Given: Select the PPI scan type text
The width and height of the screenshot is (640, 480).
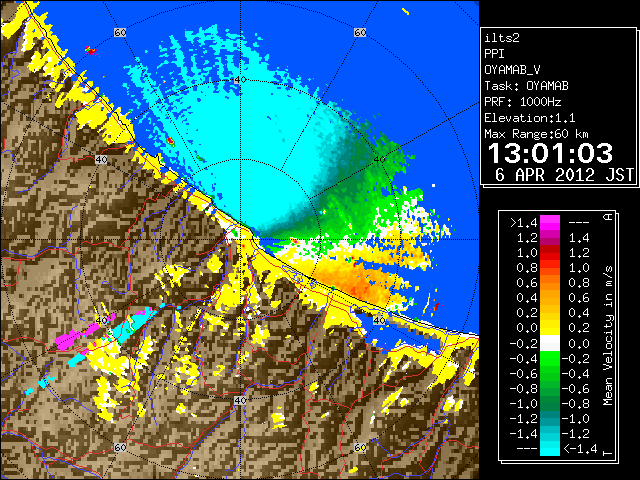Looking at the screenshot, I should click(x=494, y=54).
